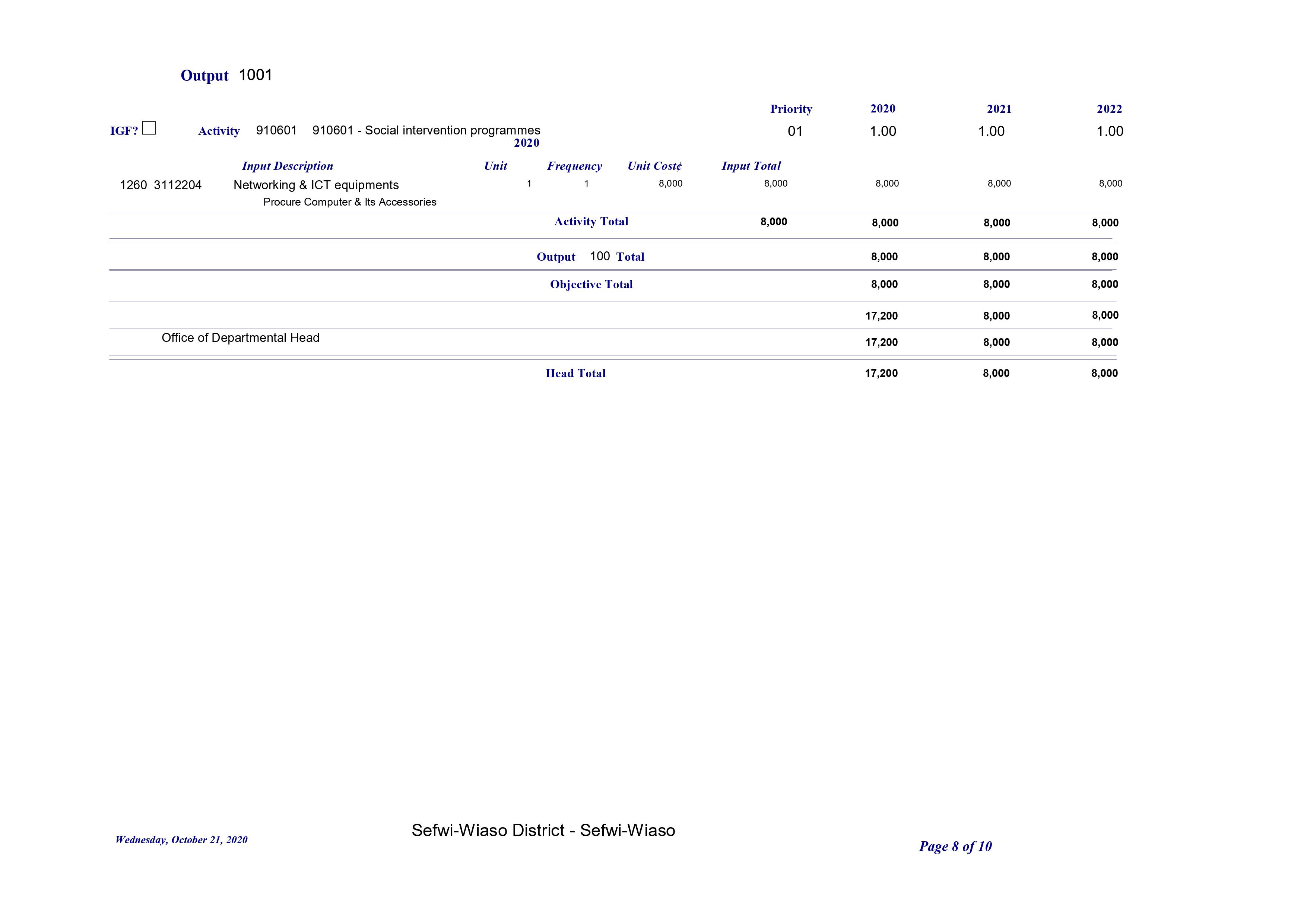Click Office of Departmental Head text

tap(240, 337)
